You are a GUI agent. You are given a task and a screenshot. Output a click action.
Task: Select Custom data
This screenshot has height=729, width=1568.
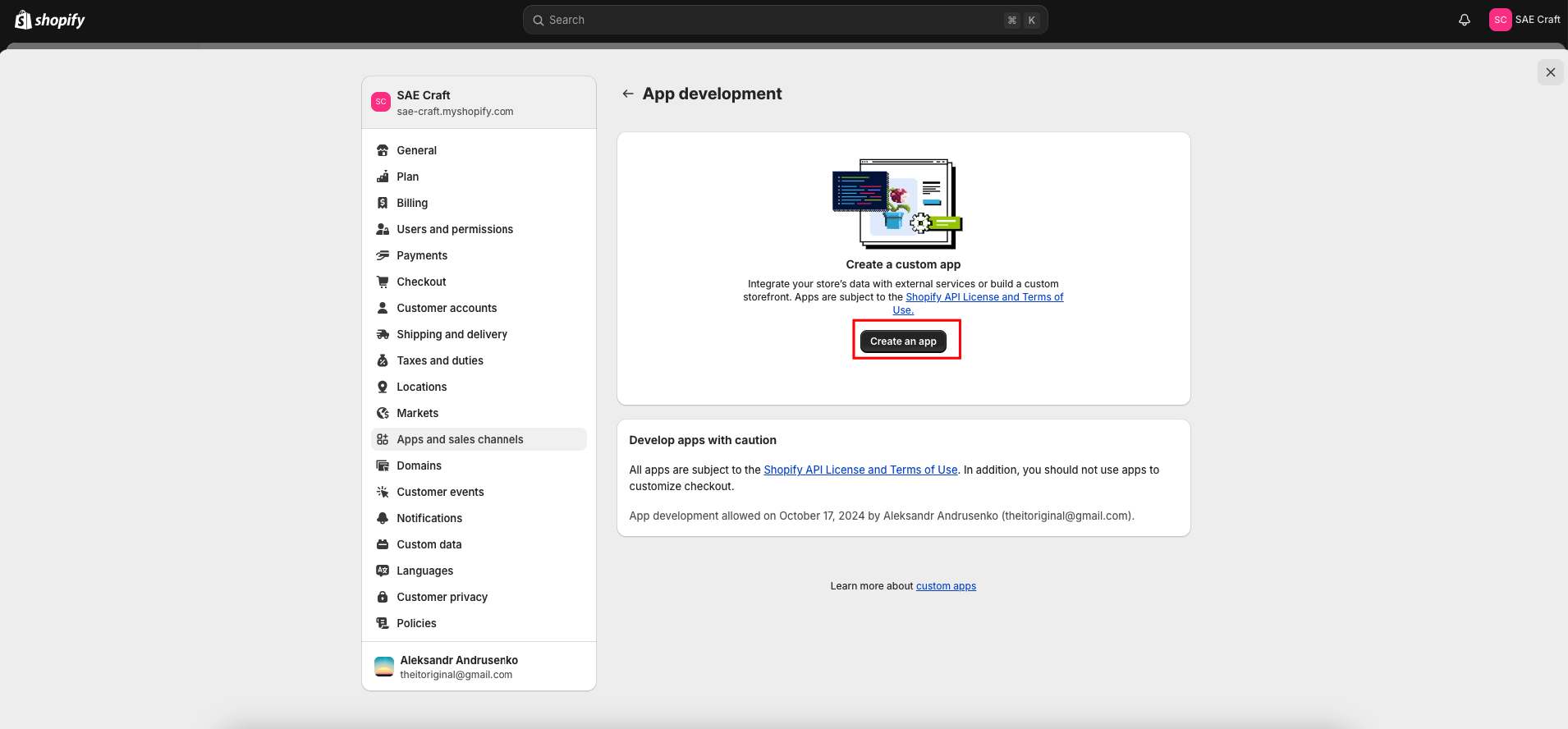point(479,544)
